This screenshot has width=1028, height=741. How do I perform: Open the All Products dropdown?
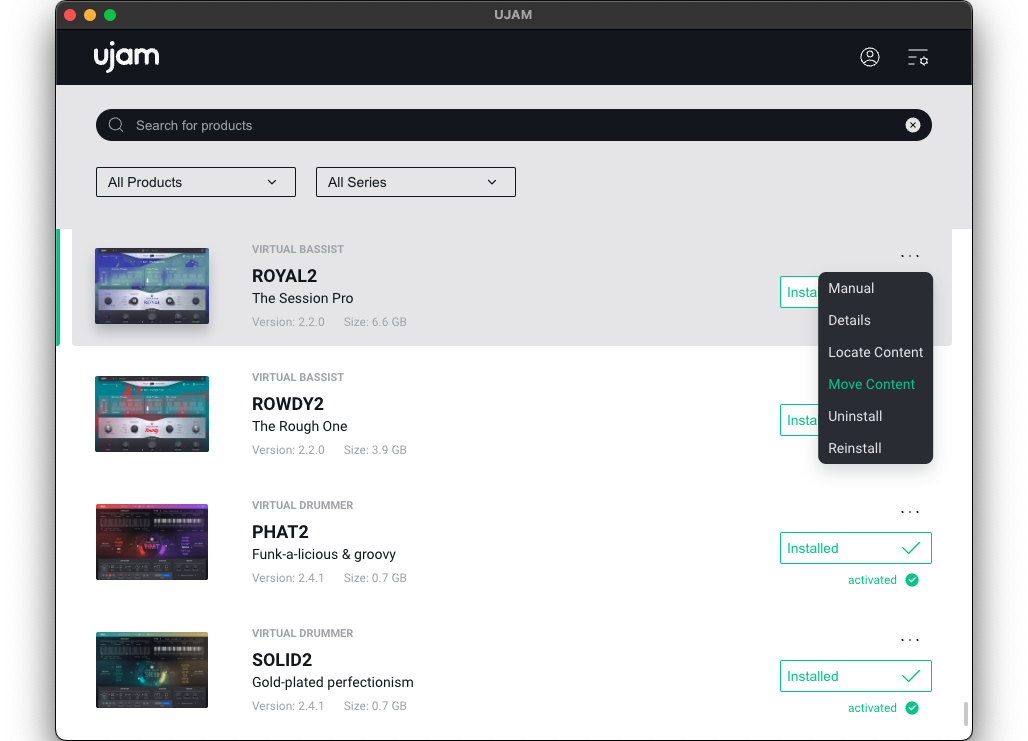pyautogui.click(x=195, y=182)
